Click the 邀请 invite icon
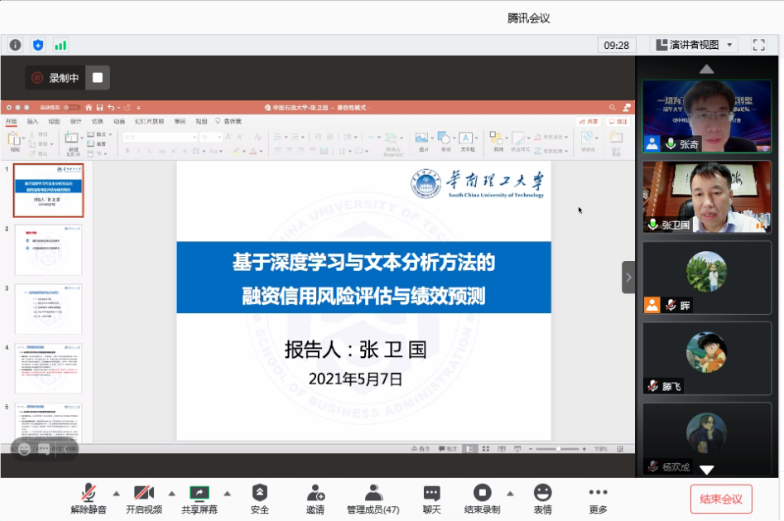 coord(315,492)
